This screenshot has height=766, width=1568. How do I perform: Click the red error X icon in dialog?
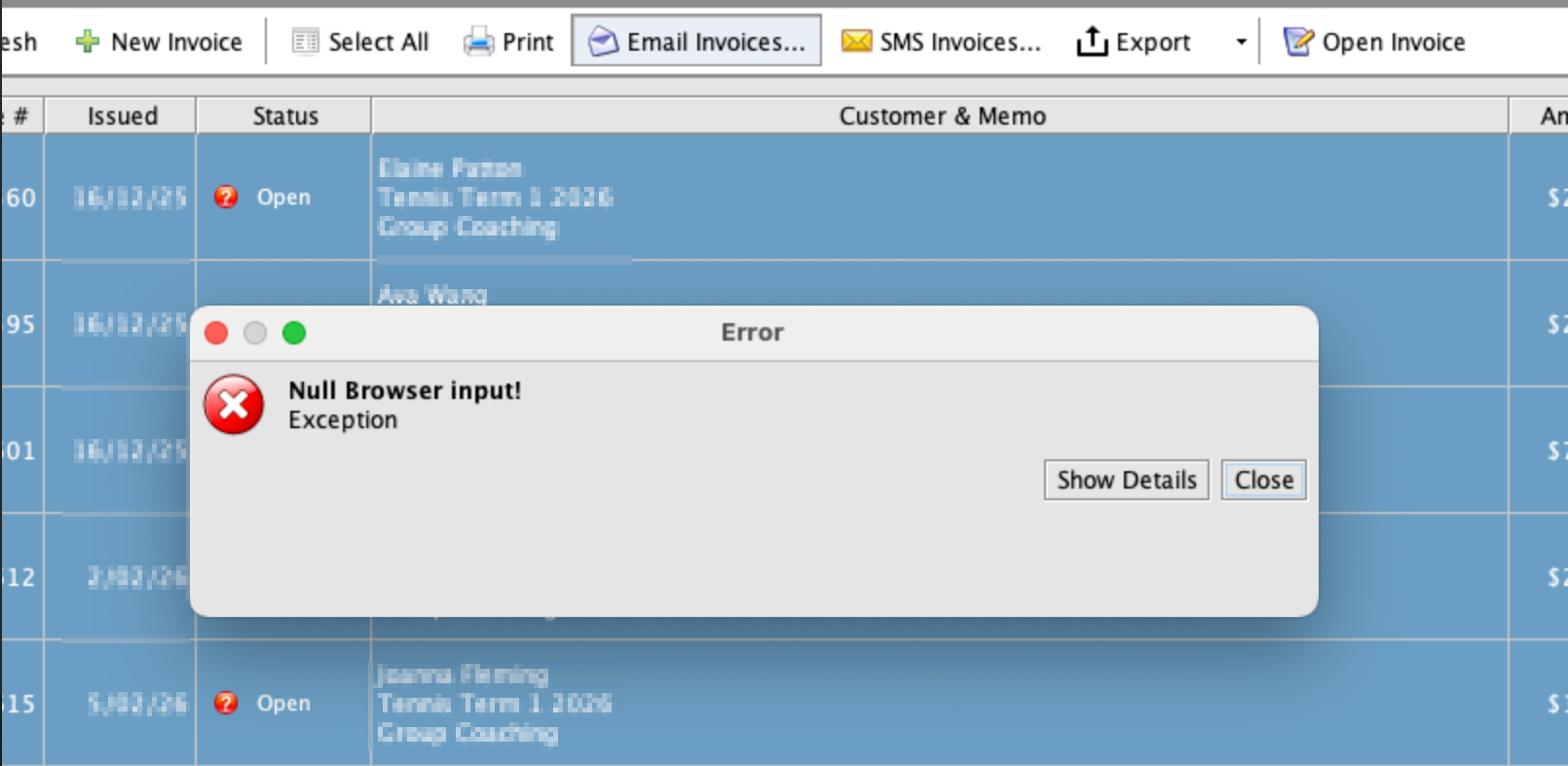pos(234,405)
